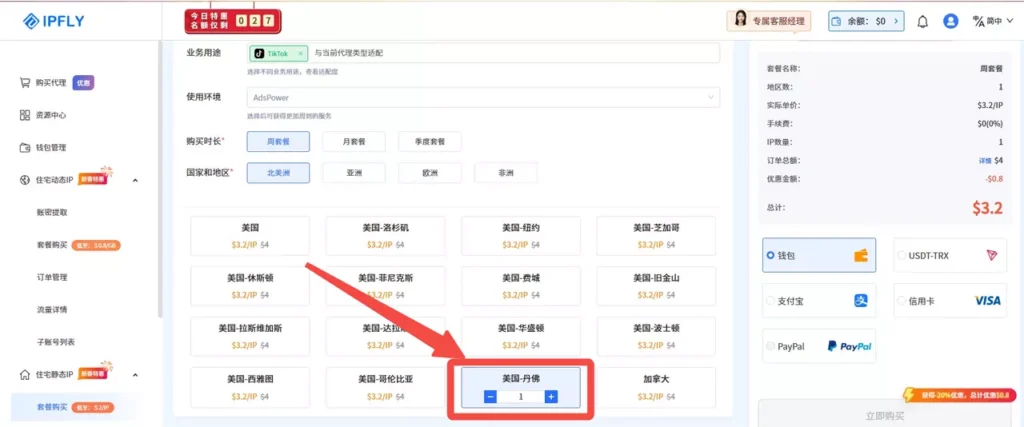Collapse the 住宅静态IP sidebar section
Screen dimensions: 1024x427
point(135,375)
